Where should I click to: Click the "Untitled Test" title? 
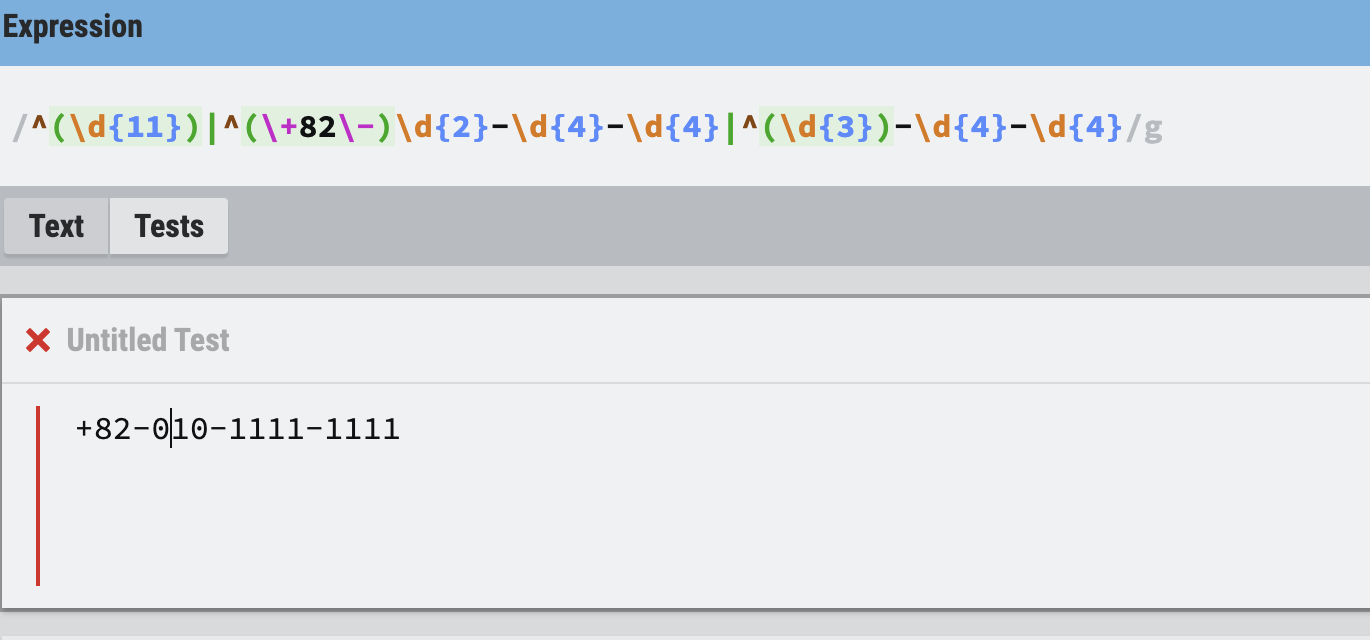tap(148, 341)
